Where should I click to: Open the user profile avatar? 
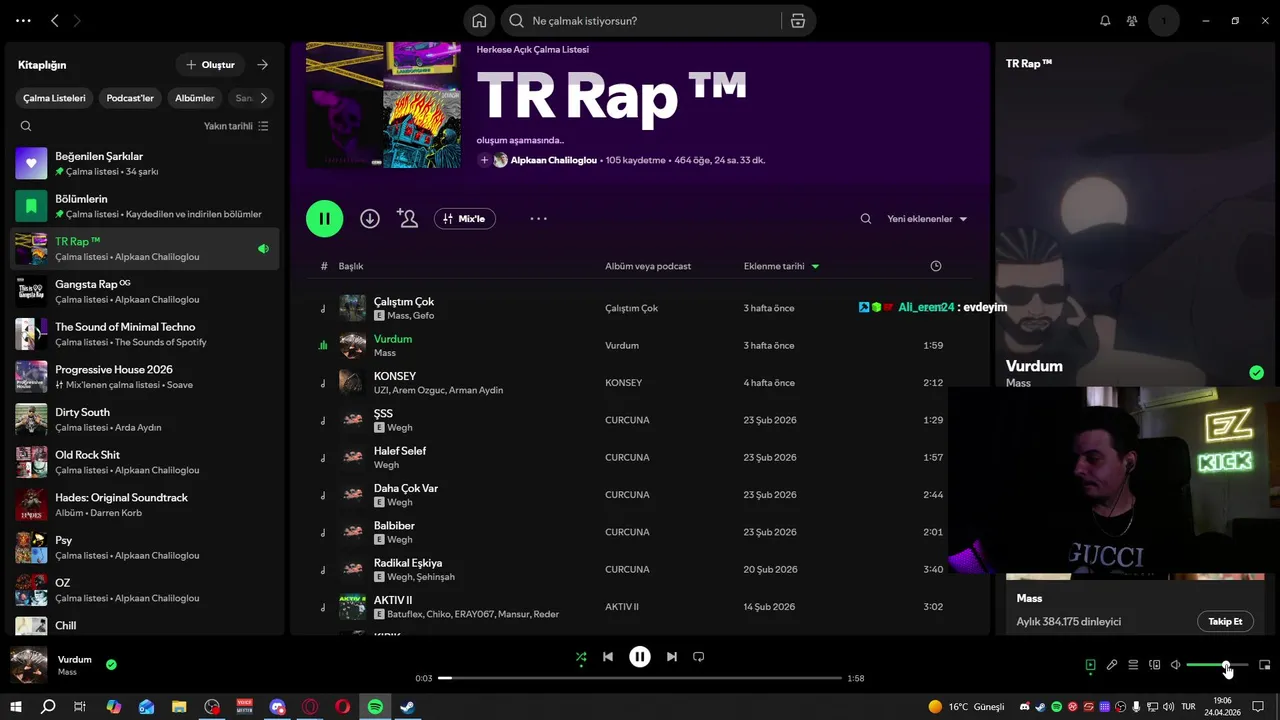click(x=1164, y=21)
